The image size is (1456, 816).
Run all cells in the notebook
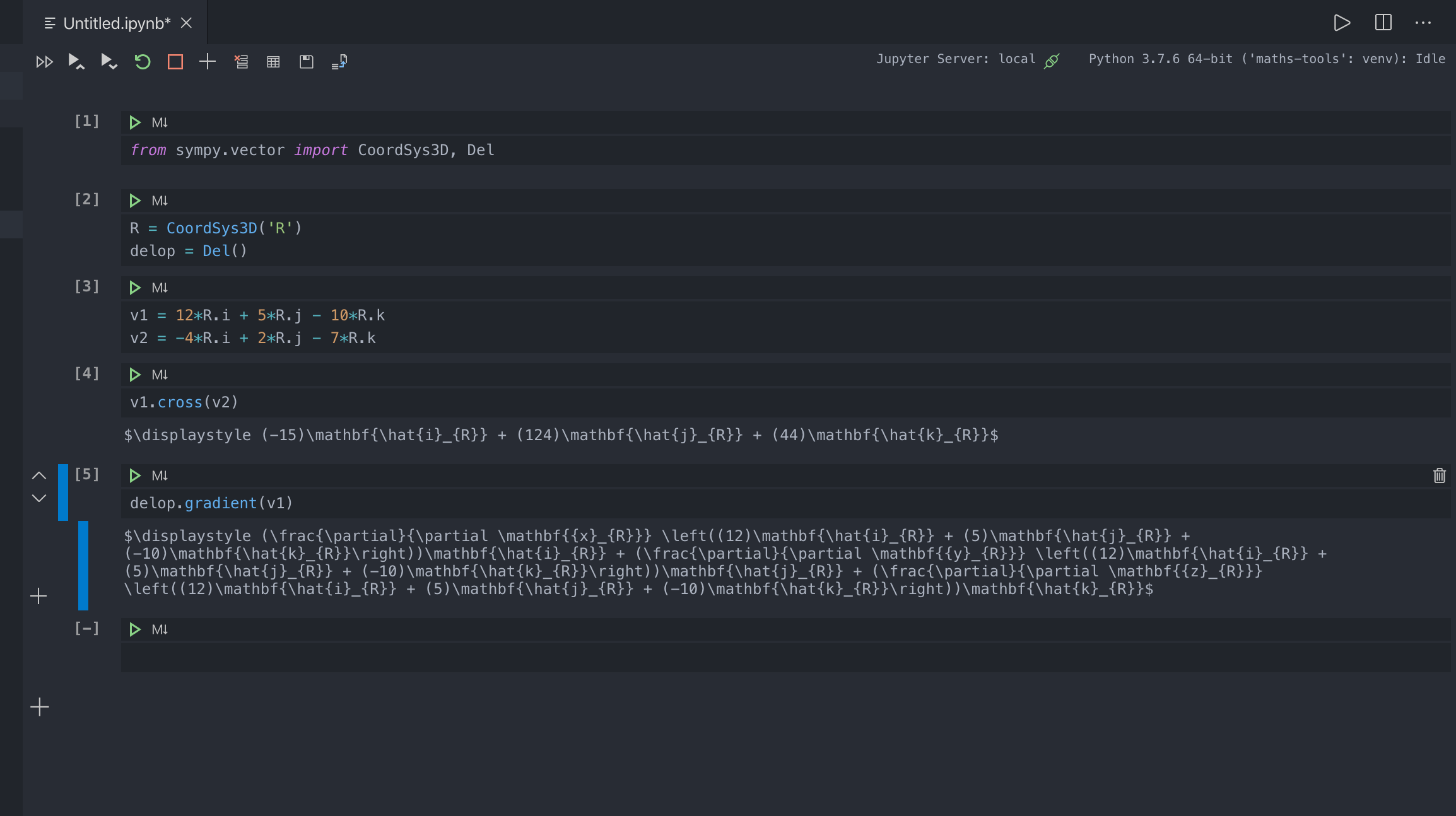[x=44, y=61]
